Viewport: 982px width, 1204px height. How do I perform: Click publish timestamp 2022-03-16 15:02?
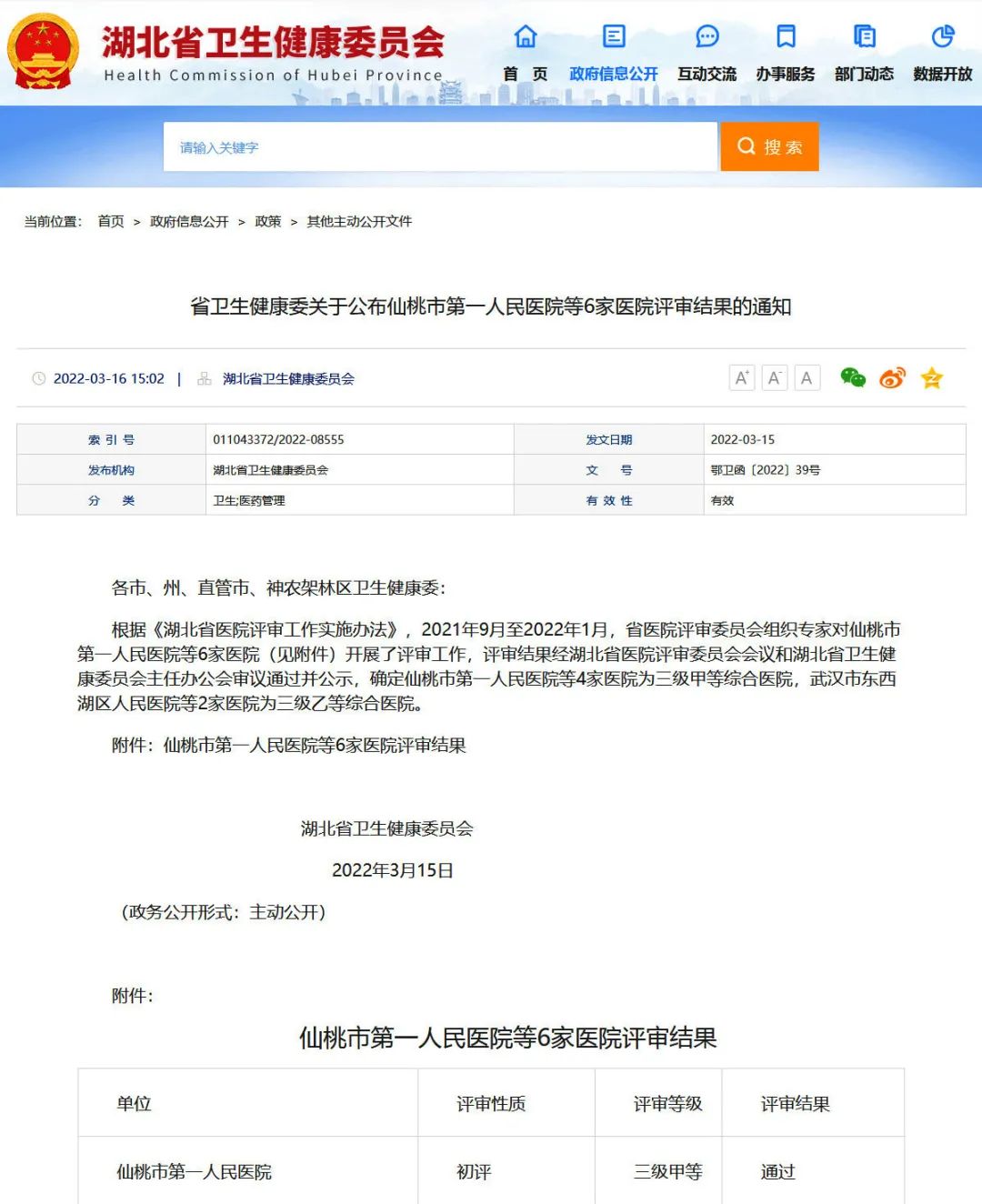pos(109,378)
